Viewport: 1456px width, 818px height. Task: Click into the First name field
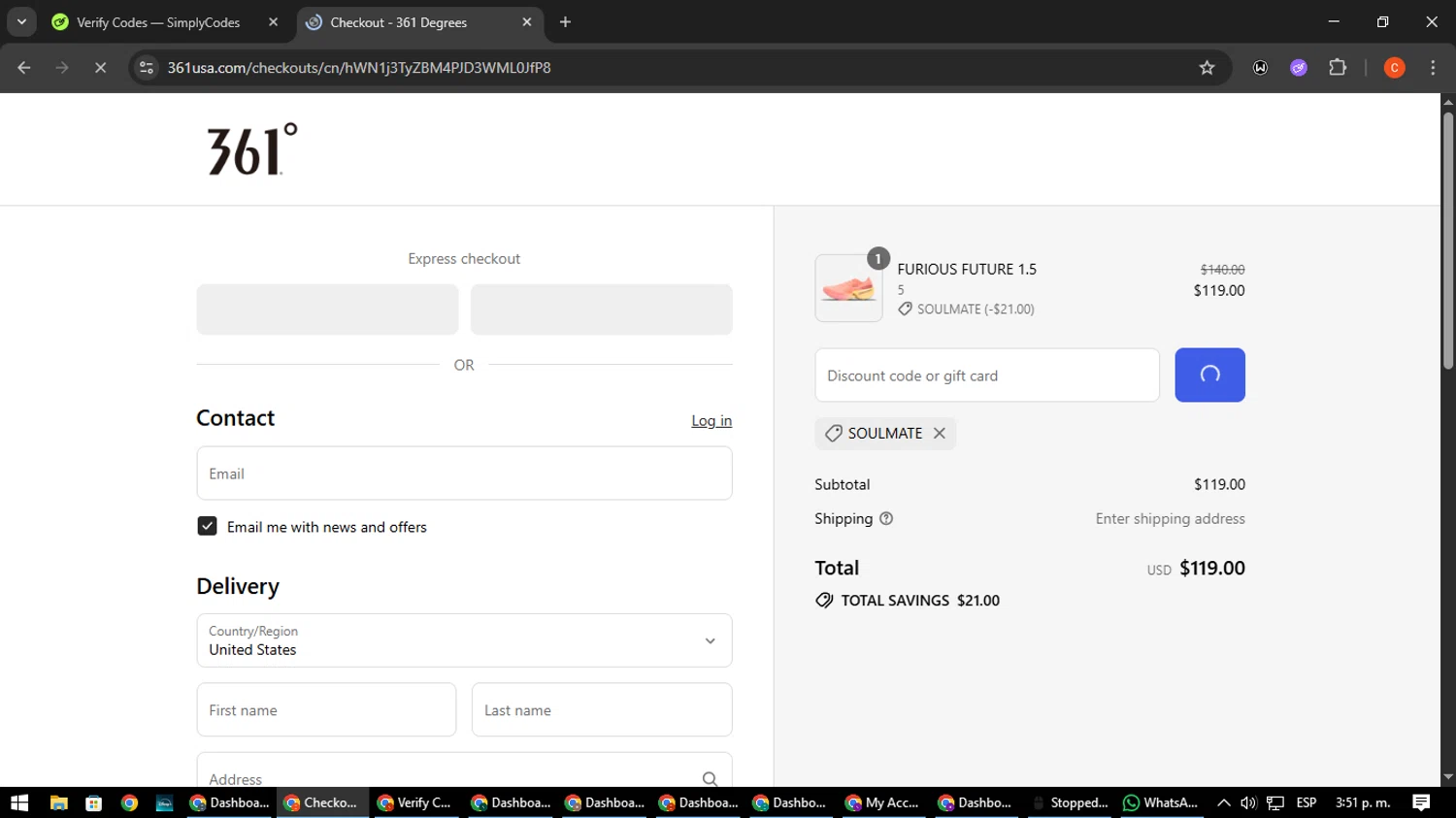pos(326,709)
